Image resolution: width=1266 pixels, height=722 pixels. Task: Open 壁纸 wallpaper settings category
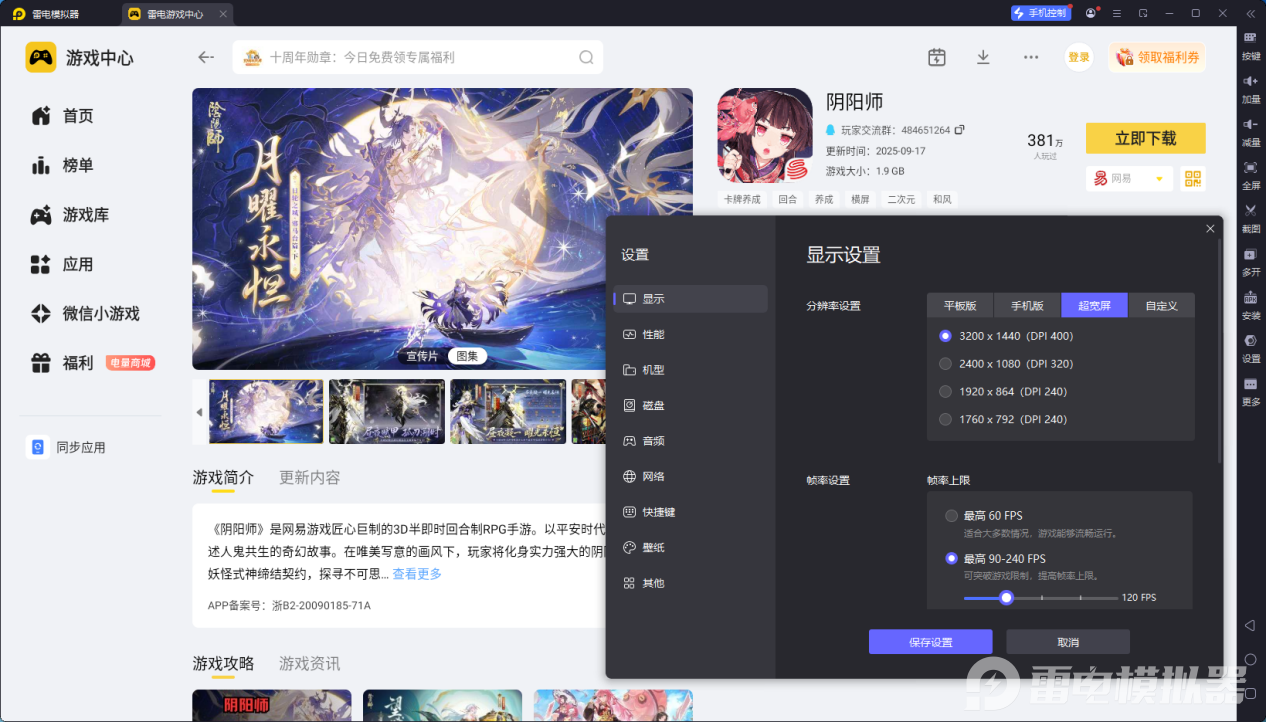(691, 547)
